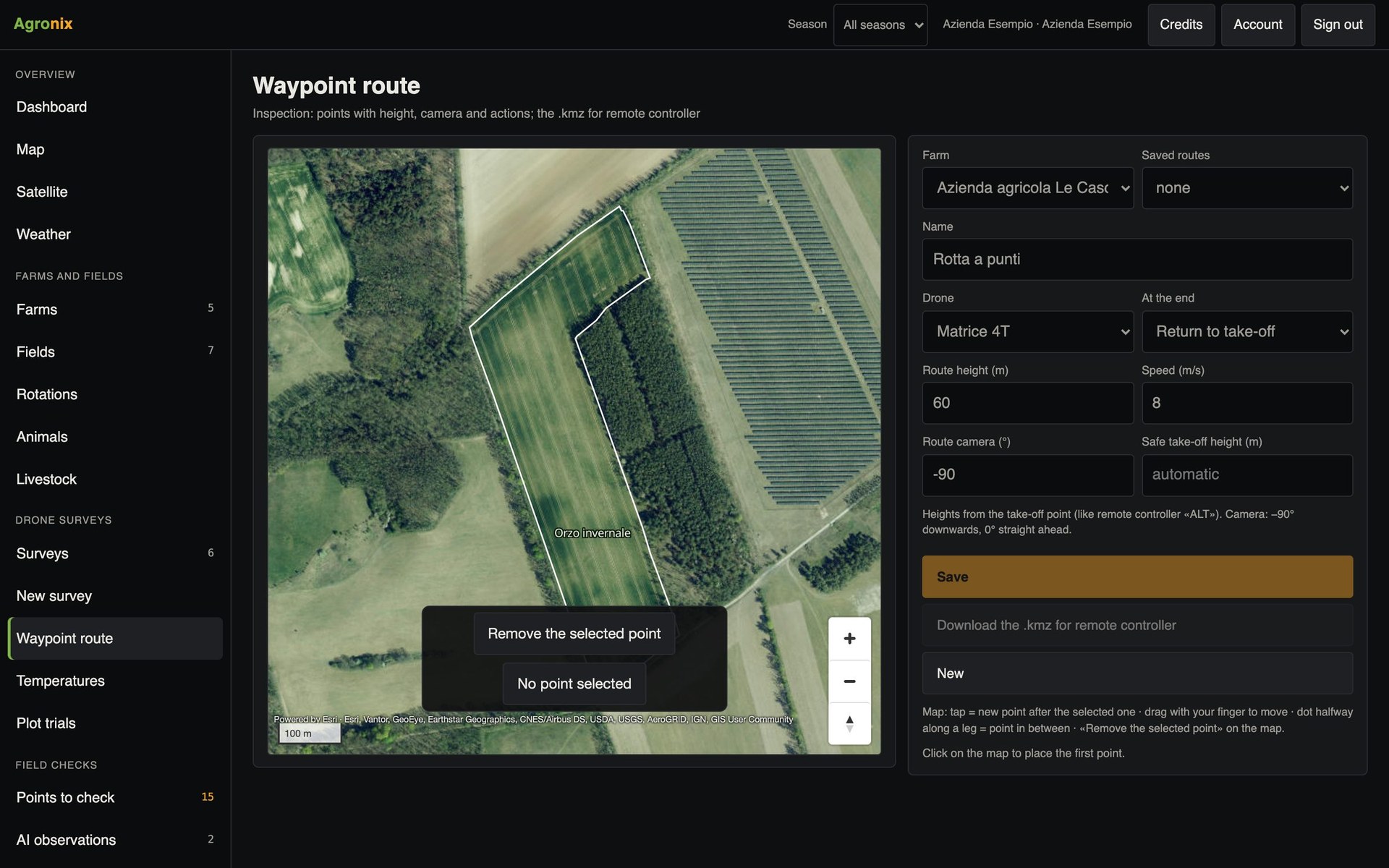
Task: Edit Speed field
Action: tap(1247, 403)
